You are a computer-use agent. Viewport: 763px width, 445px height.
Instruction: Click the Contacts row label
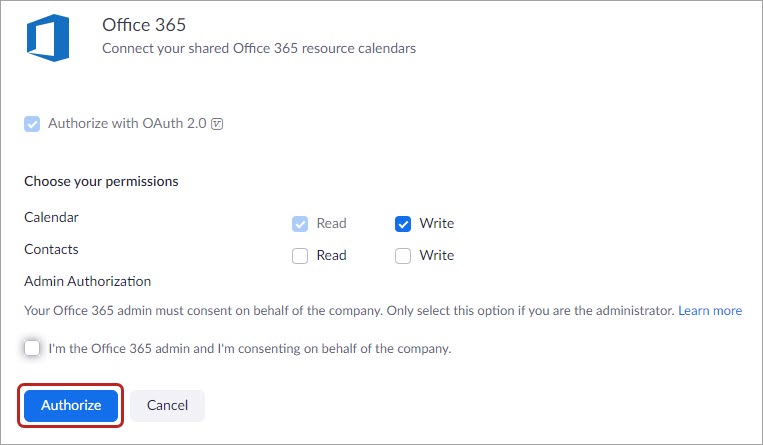(x=51, y=249)
